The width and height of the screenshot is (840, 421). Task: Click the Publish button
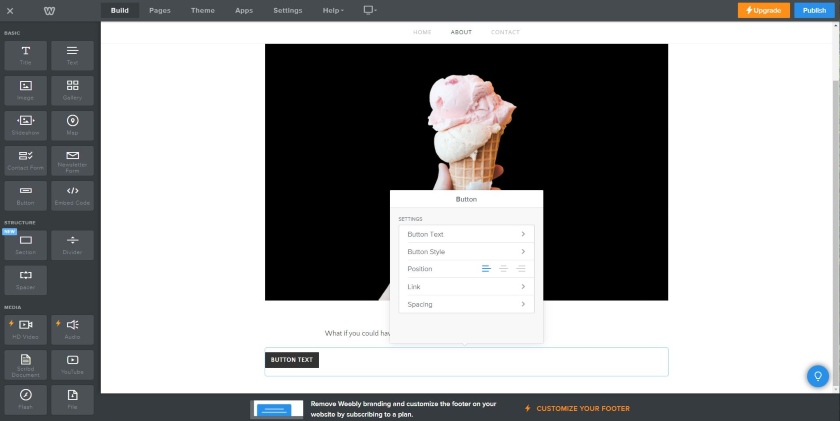[x=814, y=10]
